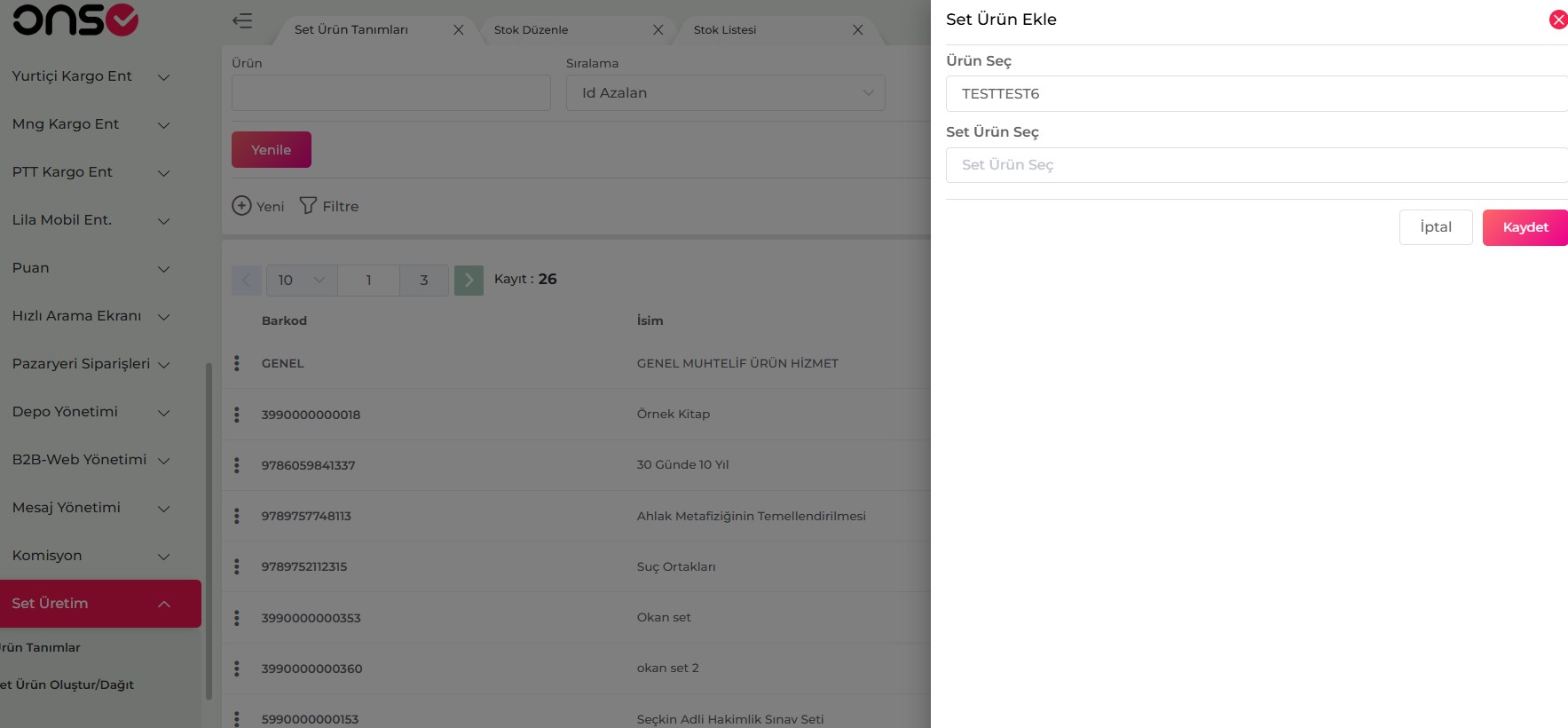
Task: Collapse the sidebar with the menu toggle icon
Action: 242,20
